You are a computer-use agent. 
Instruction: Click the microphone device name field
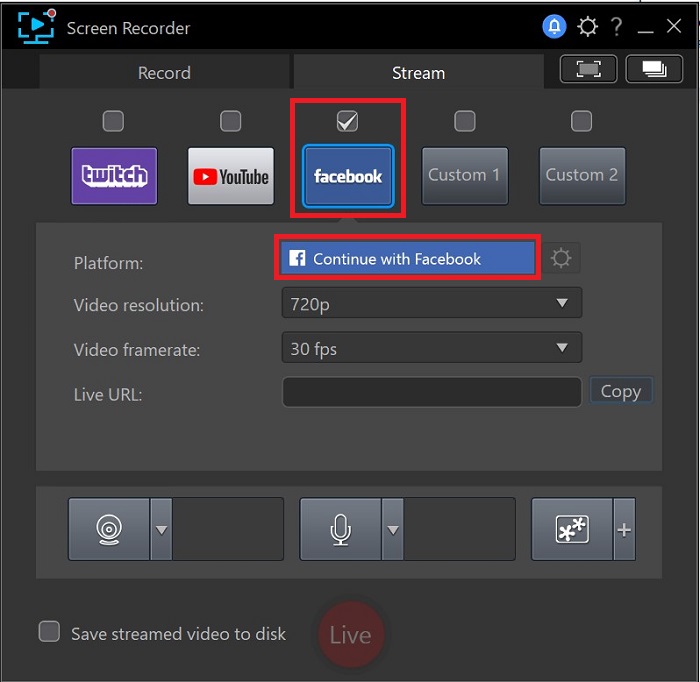click(x=459, y=529)
